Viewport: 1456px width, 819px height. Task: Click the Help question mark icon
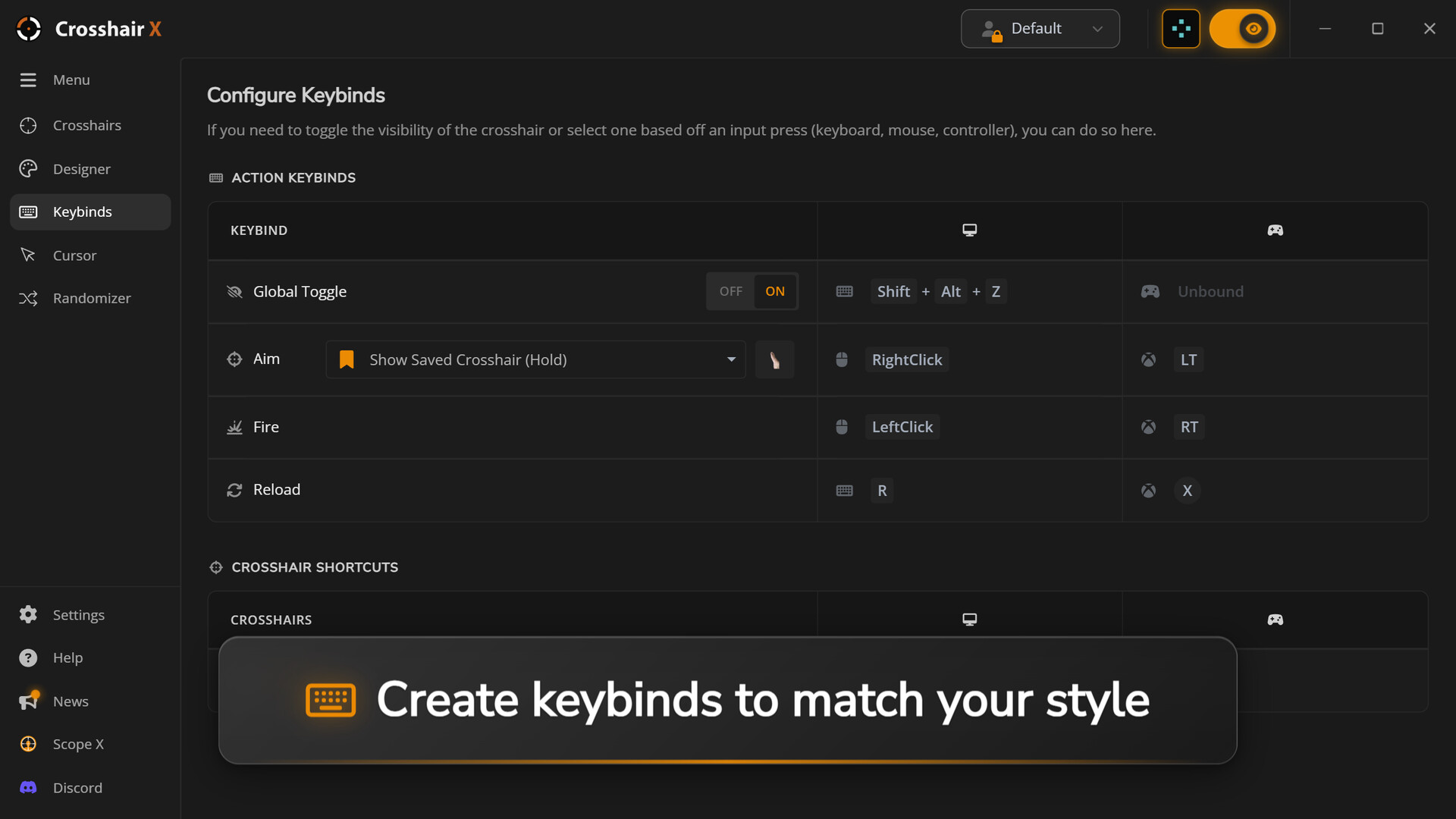pyautogui.click(x=28, y=657)
